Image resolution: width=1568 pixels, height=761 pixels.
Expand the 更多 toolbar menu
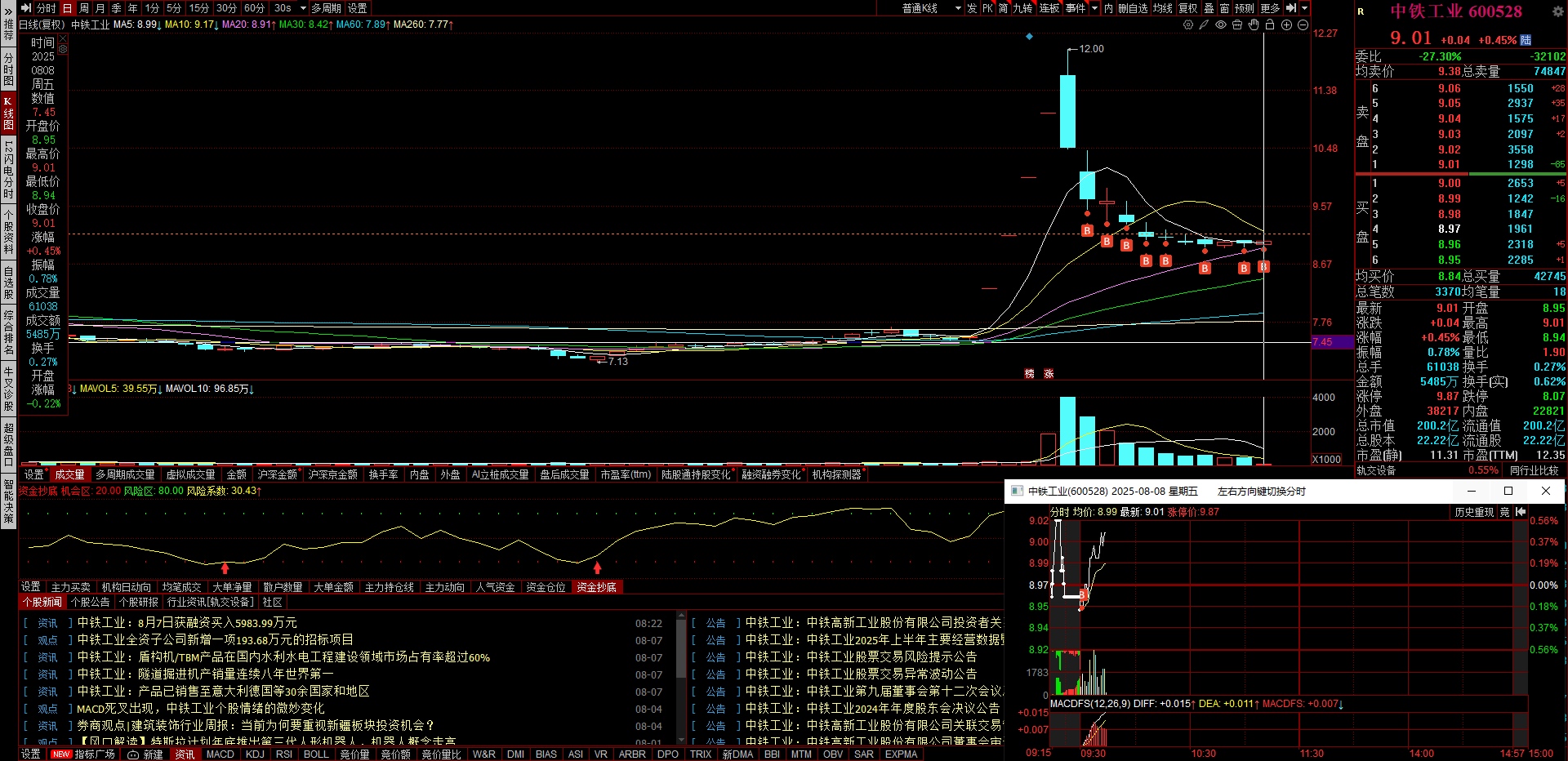point(1270,8)
